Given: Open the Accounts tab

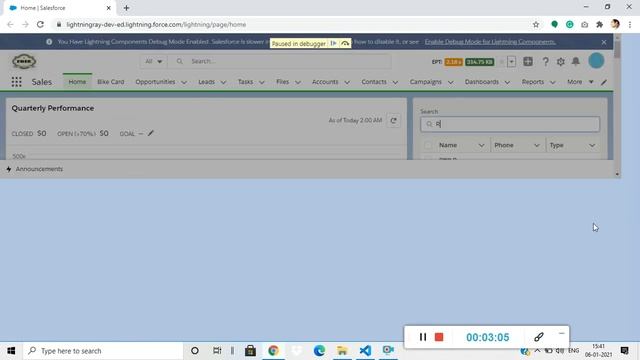Looking at the screenshot, I should (325, 82).
